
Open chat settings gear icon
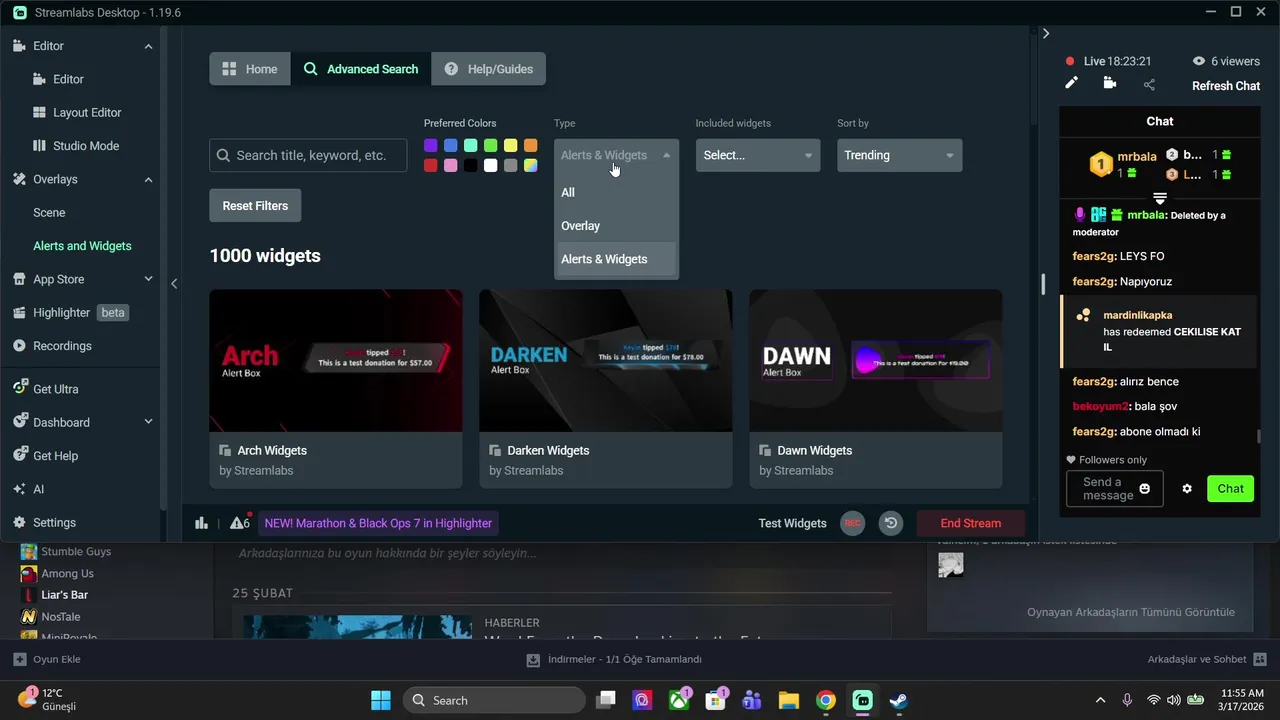pos(1187,489)
